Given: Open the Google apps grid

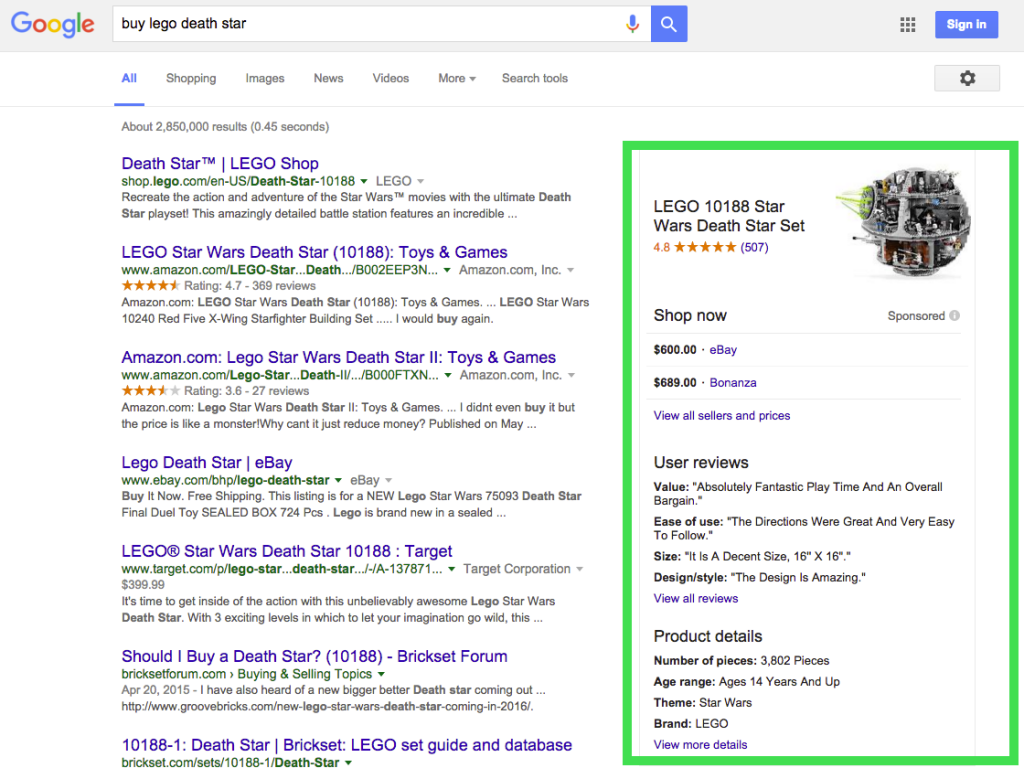Looking at the screenshot, I should coord(908,25).
